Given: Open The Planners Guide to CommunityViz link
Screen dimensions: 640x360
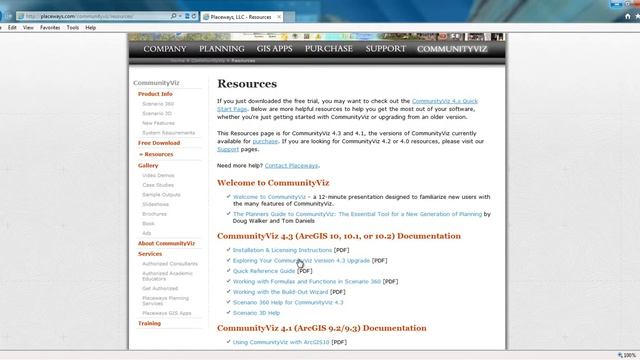Looking at the screenshot, I should (x=357, y=214).
